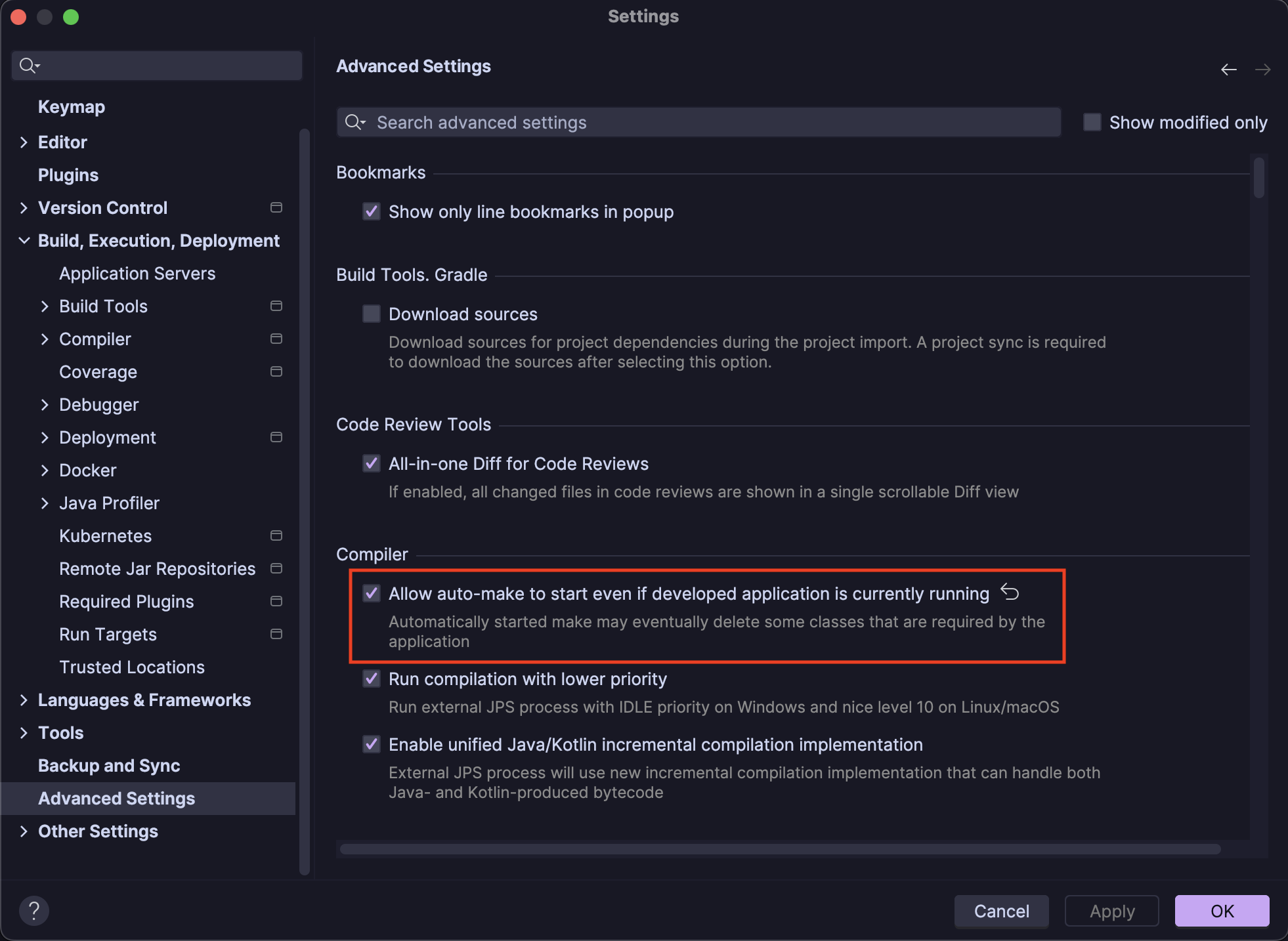Collapse Build, Execution, Deployment section

[x=24, y=240]
